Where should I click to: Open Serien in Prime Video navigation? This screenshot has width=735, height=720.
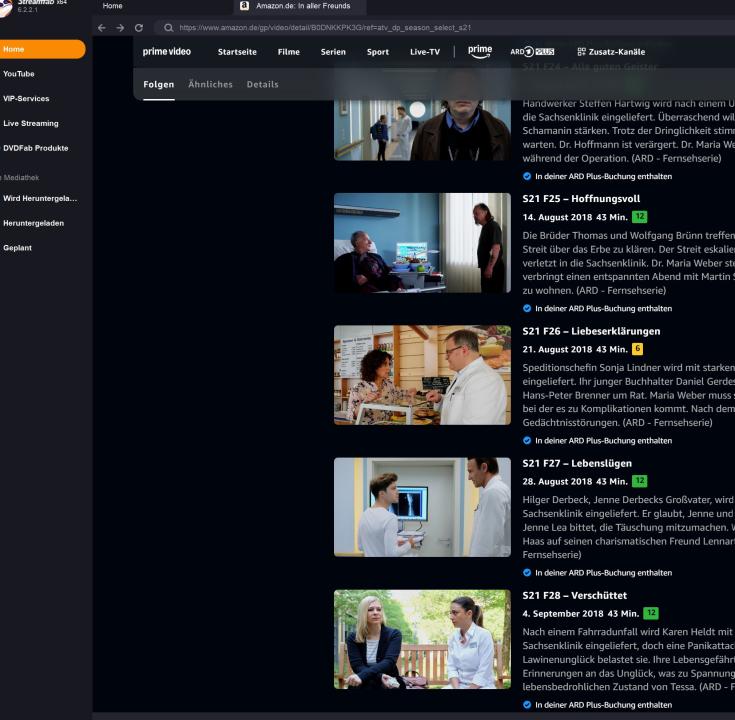pyautogui.click(x=333, y=52)
